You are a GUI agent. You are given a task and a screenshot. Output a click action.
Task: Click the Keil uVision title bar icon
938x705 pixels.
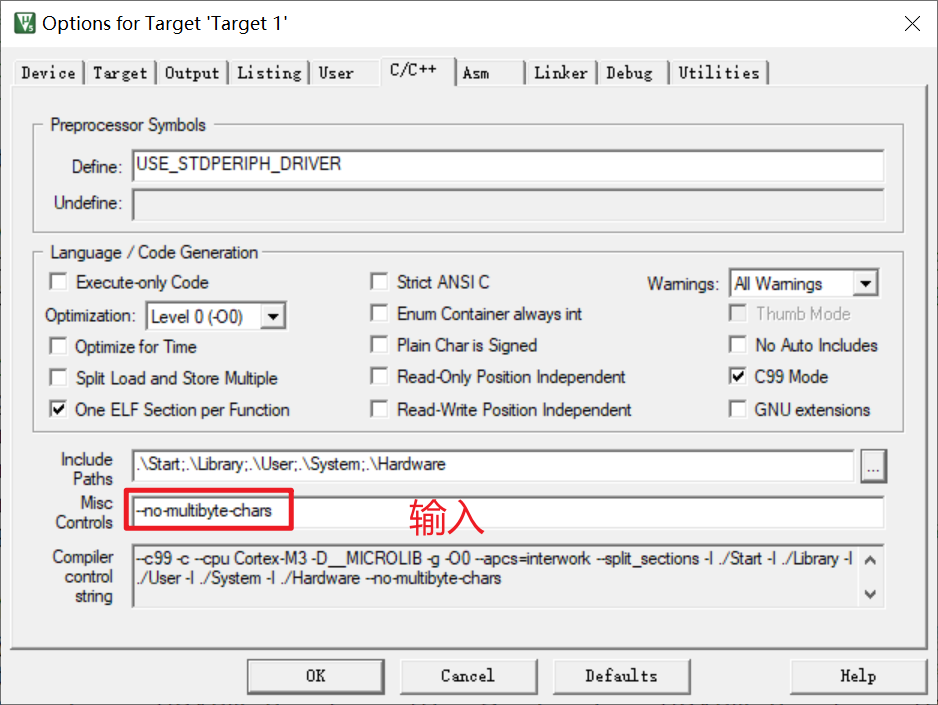coord(25,23)
